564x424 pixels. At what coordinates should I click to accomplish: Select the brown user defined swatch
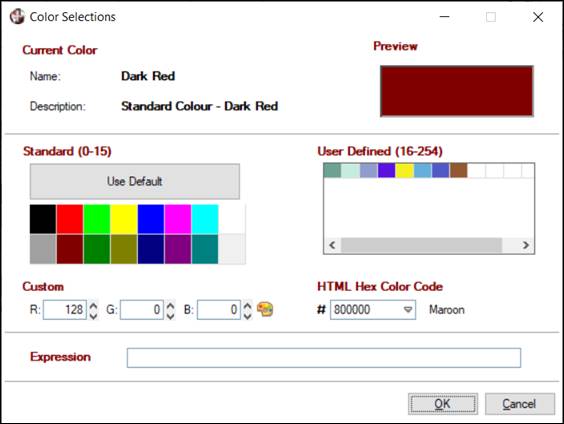(459, 170)
